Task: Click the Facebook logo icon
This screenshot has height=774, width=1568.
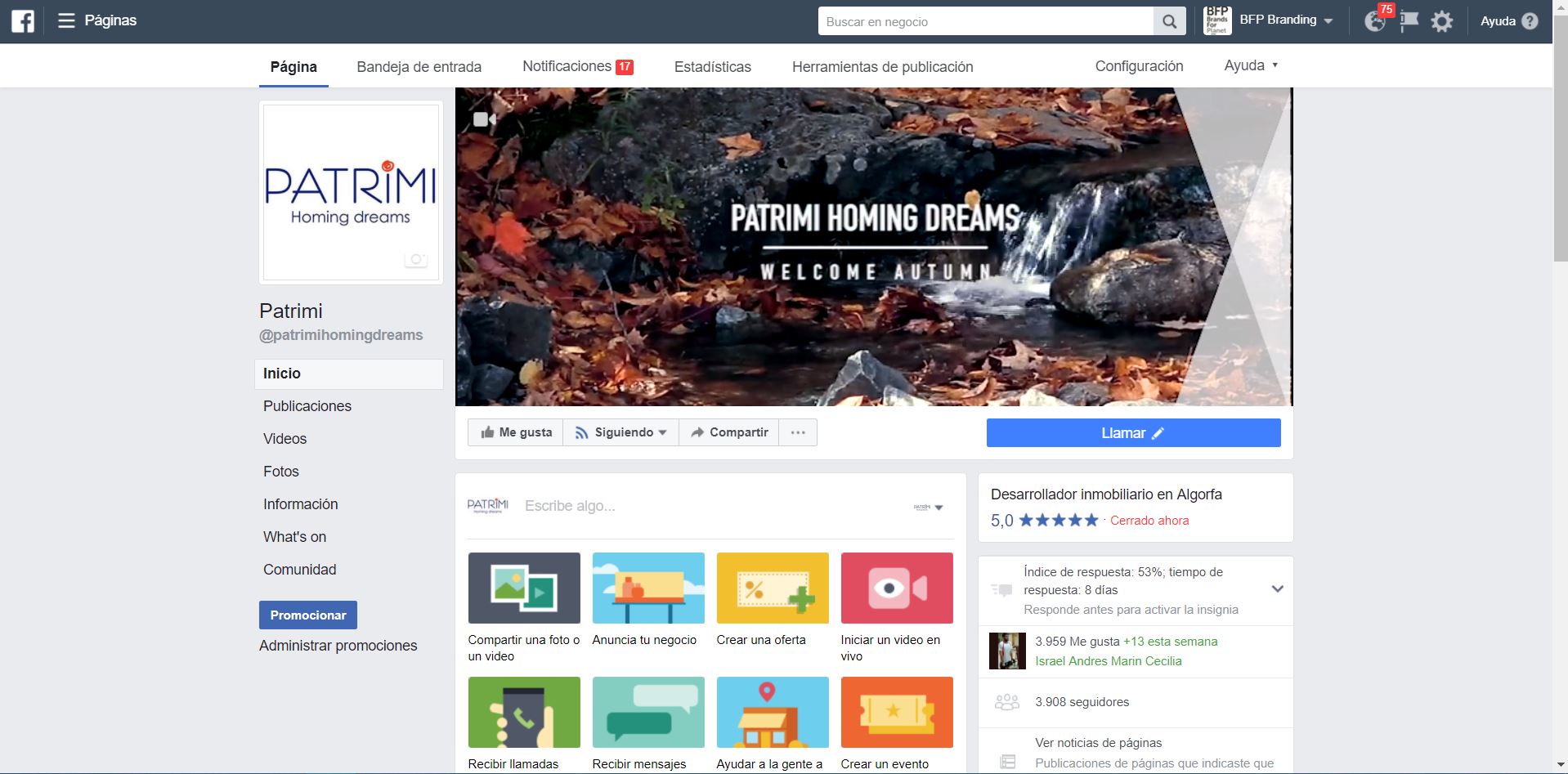Action: click(23, 21)
